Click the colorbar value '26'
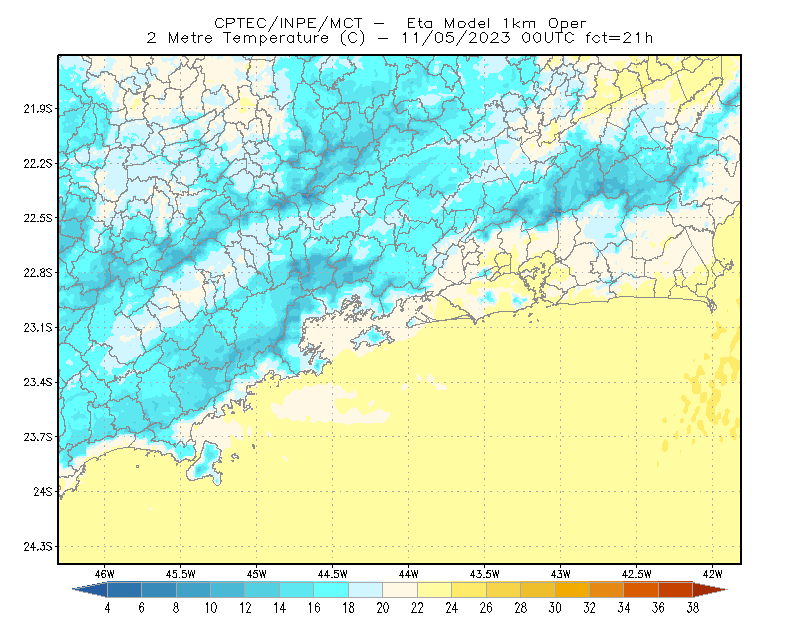 click(486, 608)
